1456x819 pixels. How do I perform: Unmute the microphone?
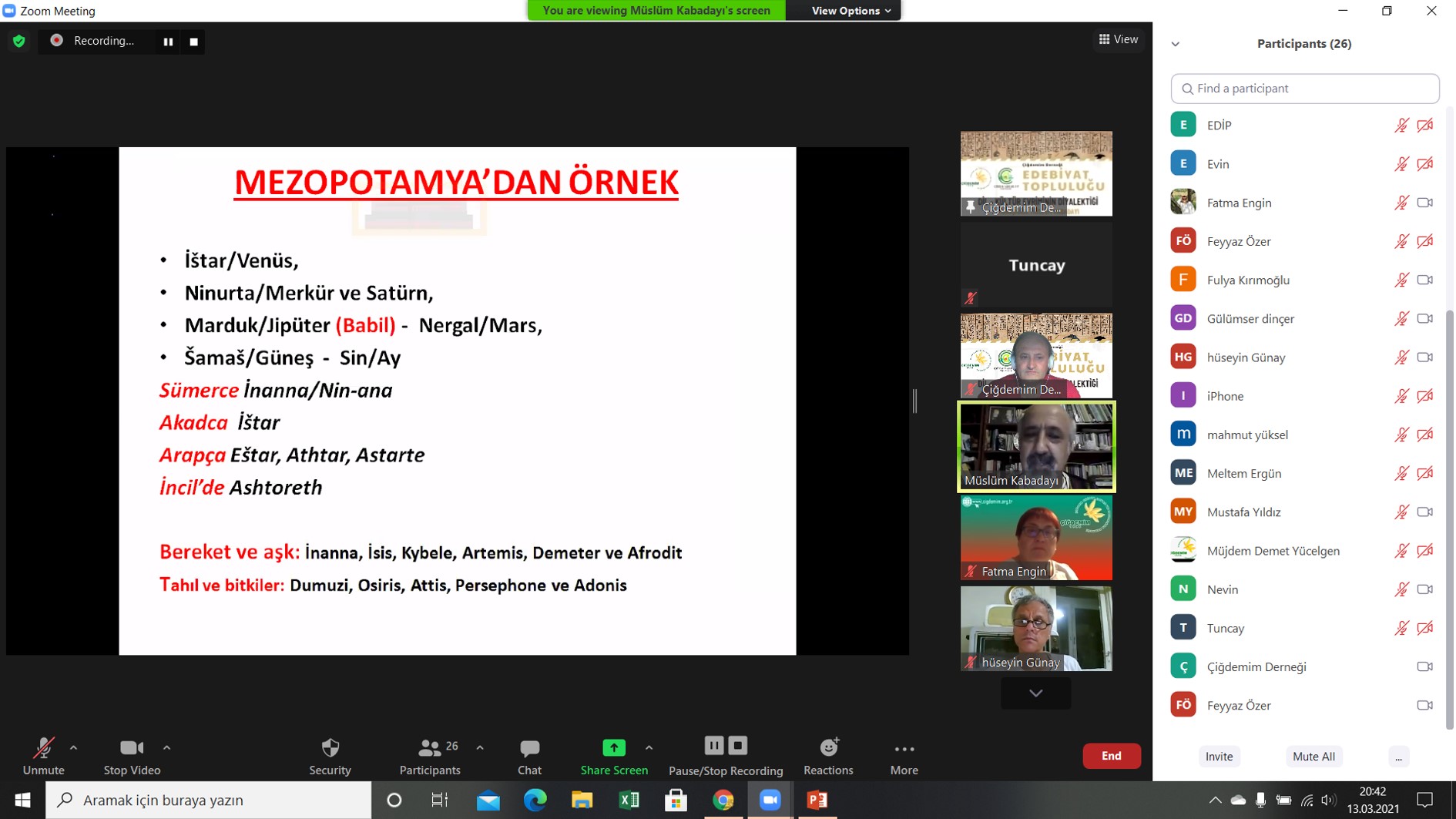point(43,756)
